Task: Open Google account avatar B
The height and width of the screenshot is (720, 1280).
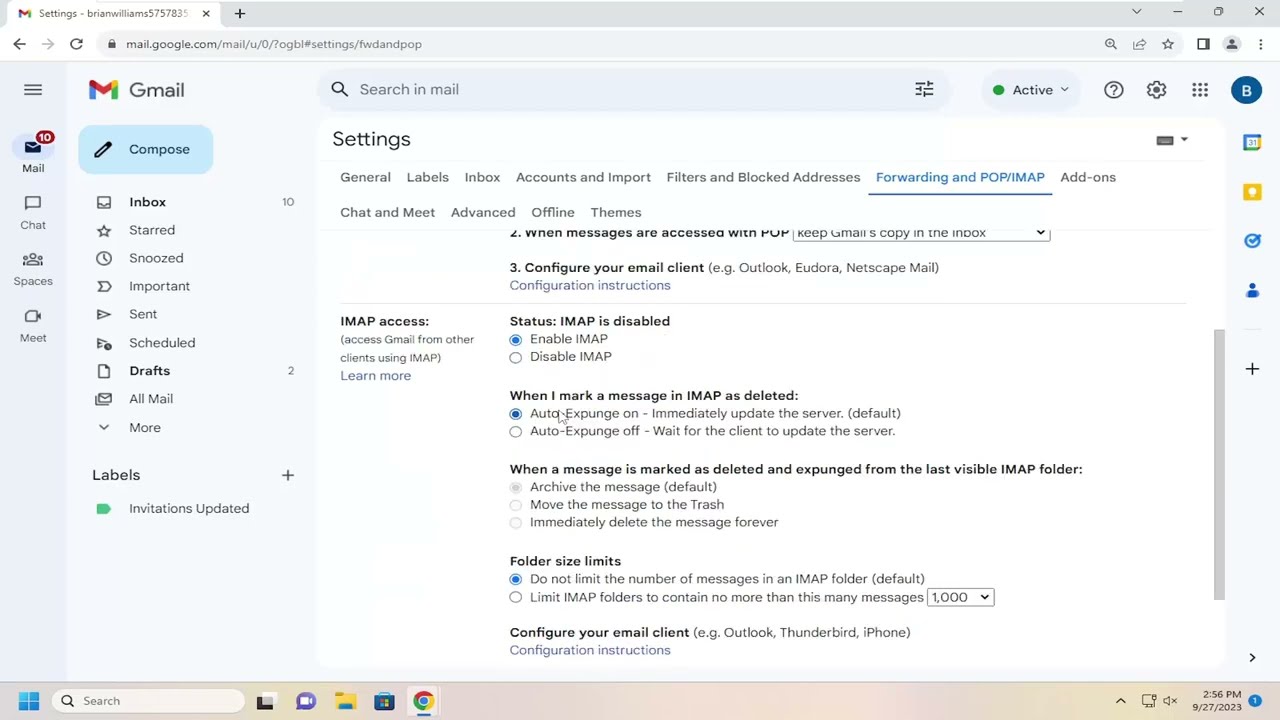Action: [x=1246, y=90]
